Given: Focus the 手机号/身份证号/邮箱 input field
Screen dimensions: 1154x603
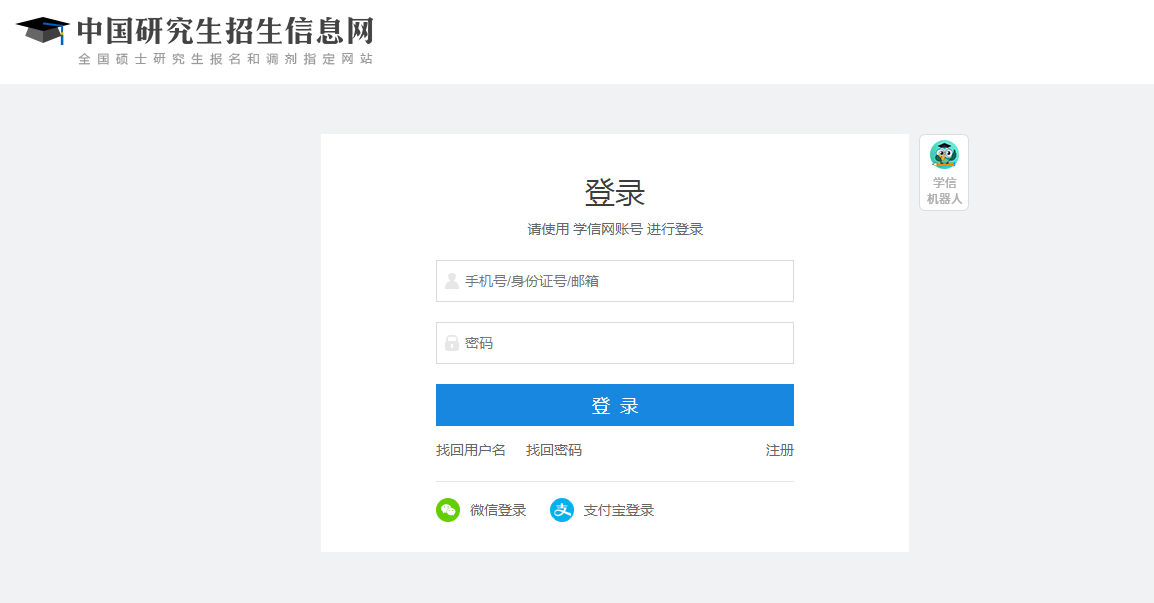Looking at the screenshot, I should pyautogui.click(x=625, y=281).
